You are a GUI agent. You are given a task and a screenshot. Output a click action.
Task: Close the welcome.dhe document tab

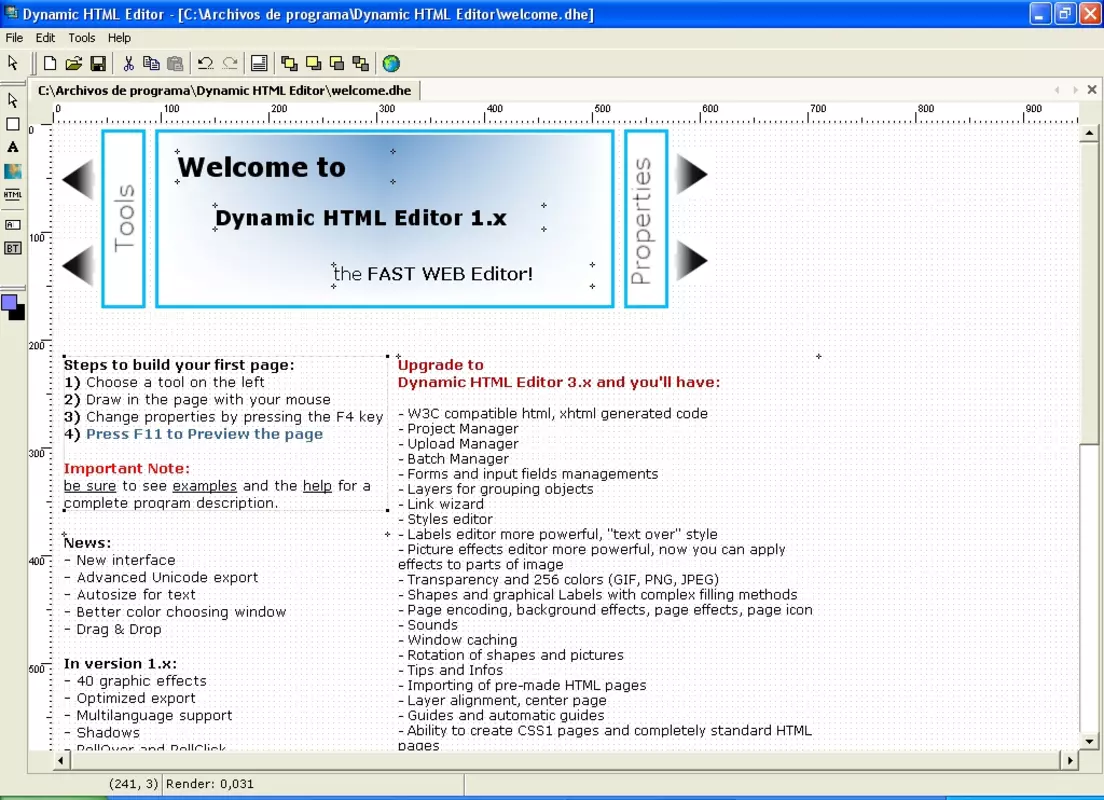click(x=1092, y=89)
